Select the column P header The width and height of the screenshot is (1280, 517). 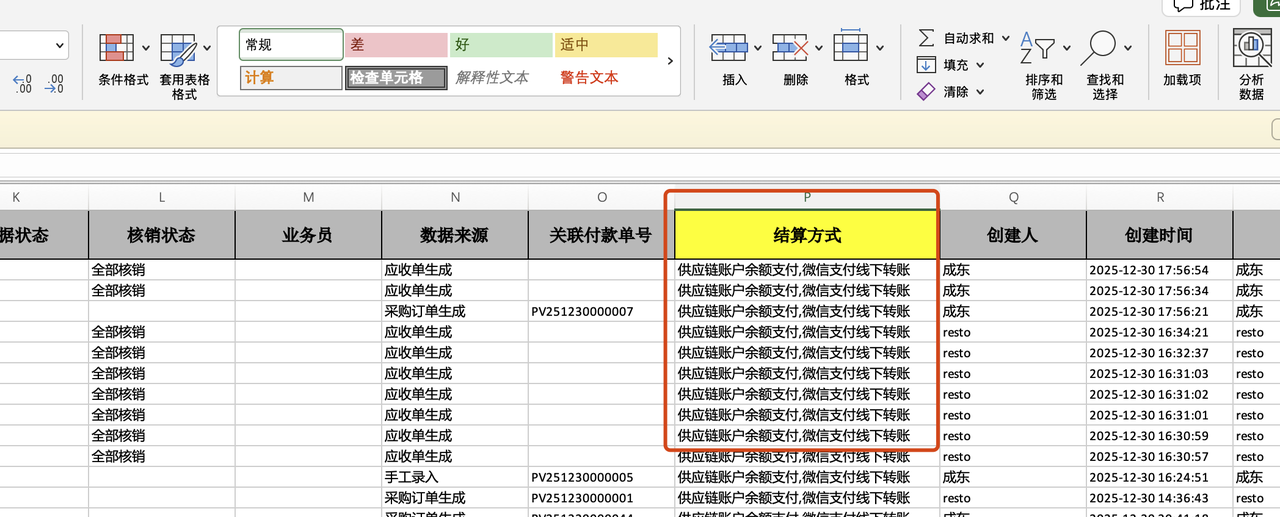tap(807, 198)
